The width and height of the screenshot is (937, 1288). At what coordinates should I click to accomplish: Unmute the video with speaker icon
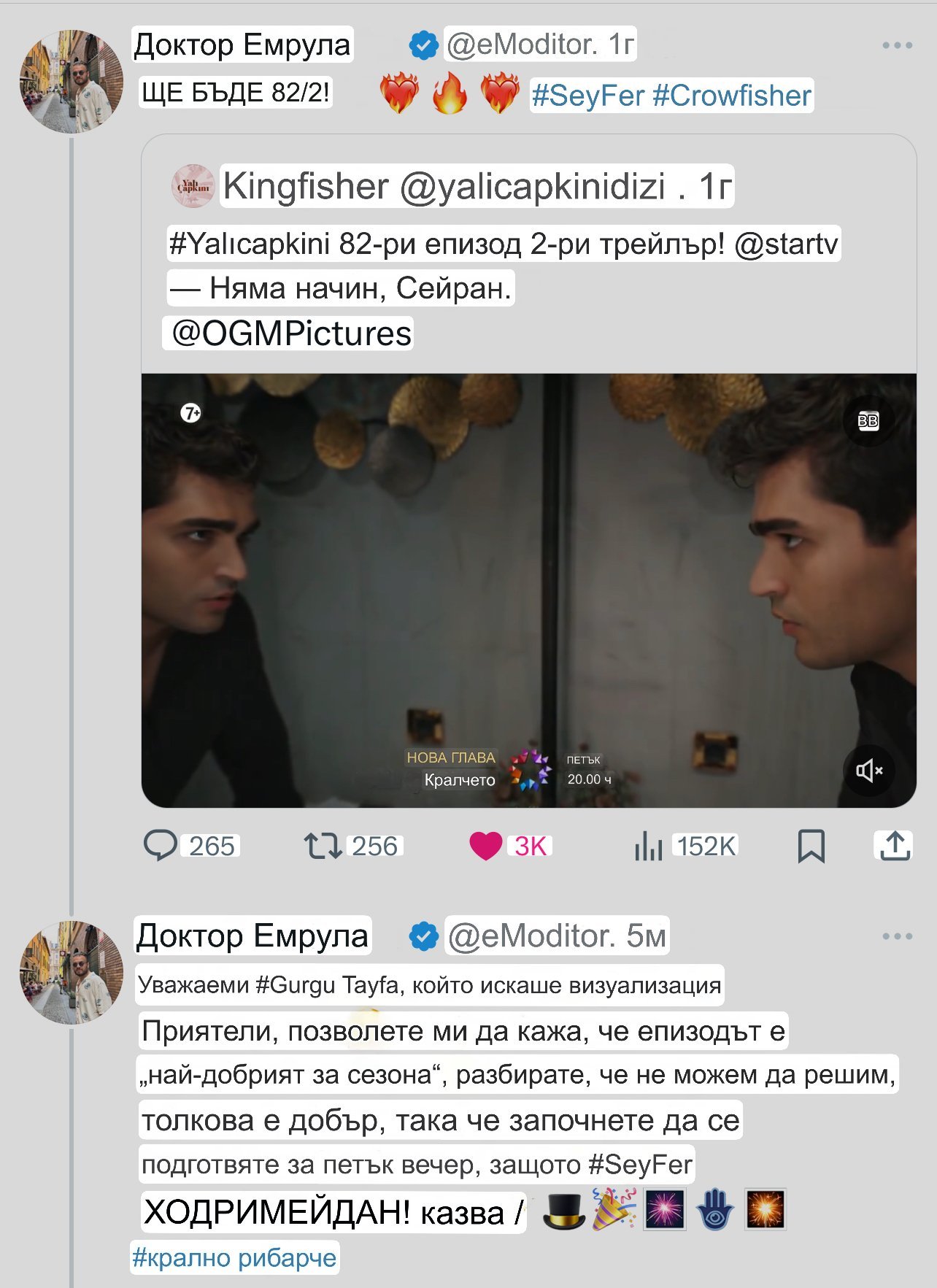coord(868,770)
